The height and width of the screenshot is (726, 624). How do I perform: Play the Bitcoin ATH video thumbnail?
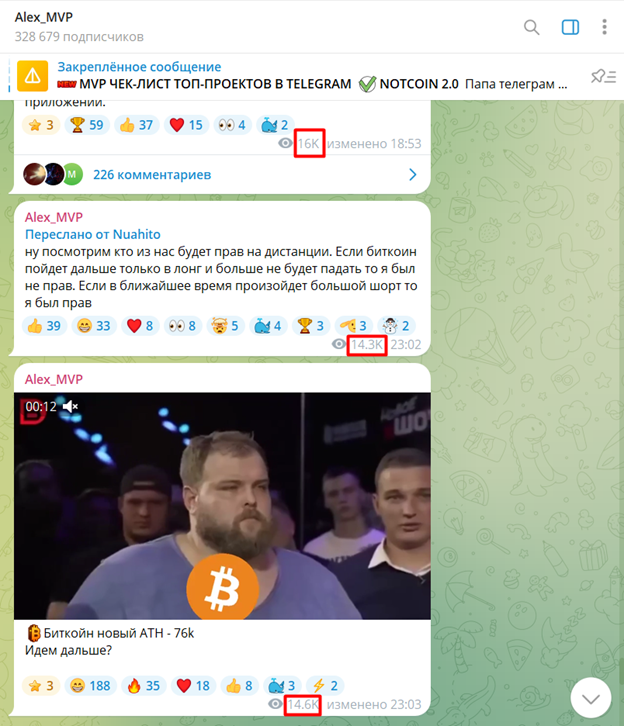click(x=222, y=506)
